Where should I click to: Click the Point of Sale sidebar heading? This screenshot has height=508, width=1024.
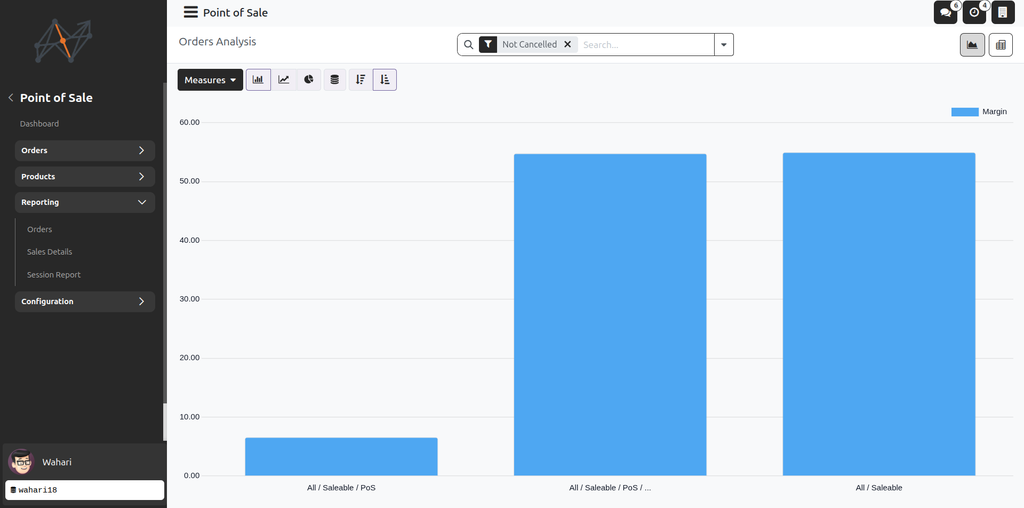56,97
